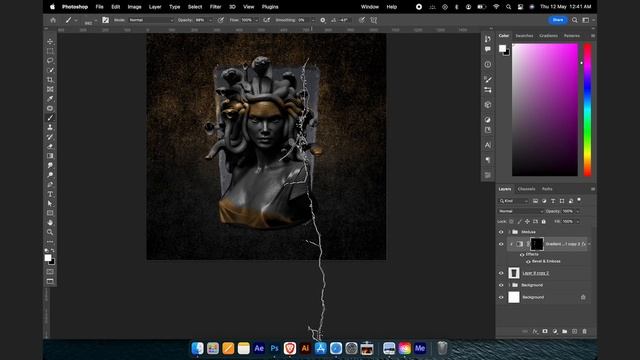Click the hue spectrum slider
The height and width of the screenshot is (360, 640).
[x=587, y=110]
